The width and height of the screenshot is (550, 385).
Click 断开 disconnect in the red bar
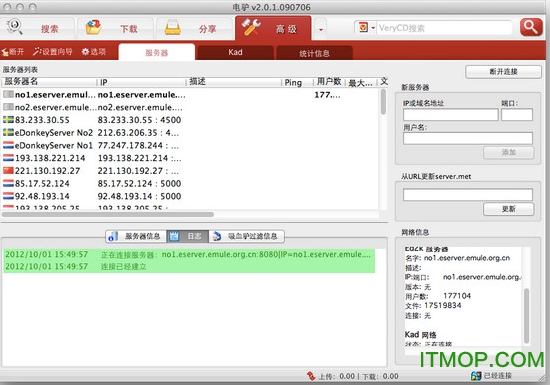click(x=13, y=52)
